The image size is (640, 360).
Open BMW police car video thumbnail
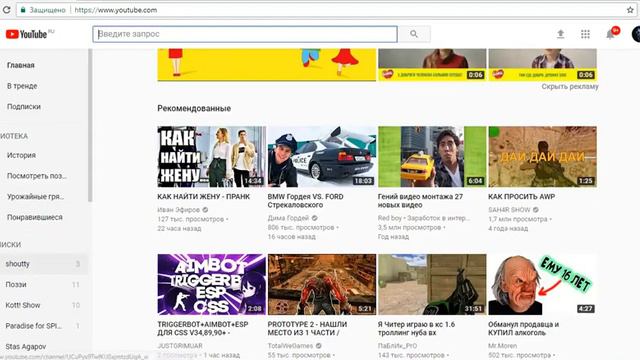[x=322, y=157]
